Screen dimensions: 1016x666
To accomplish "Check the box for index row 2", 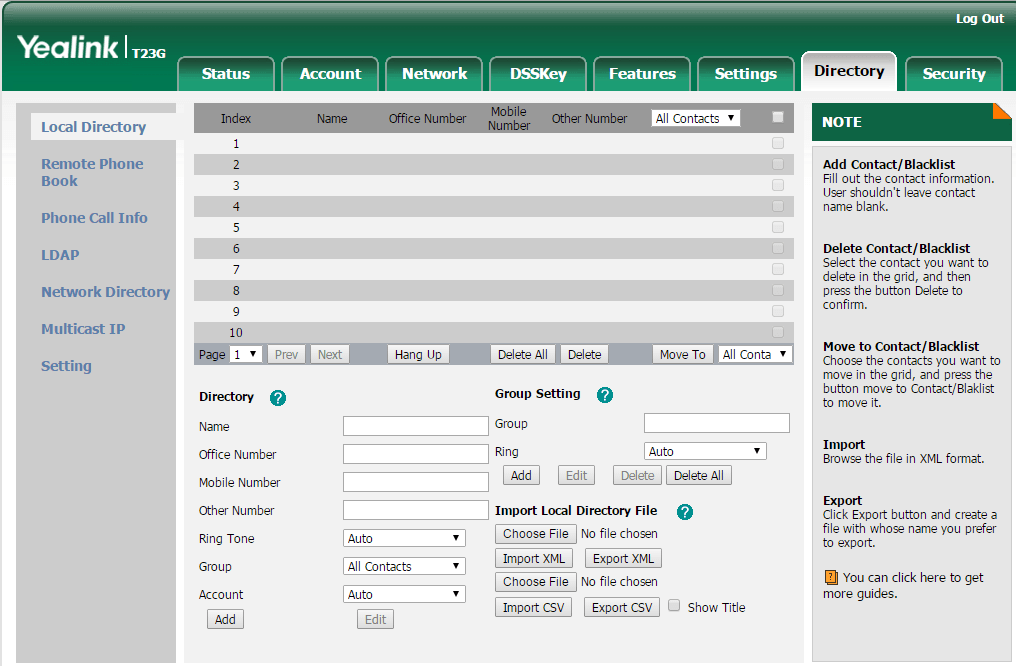I will pyautogui.click(x=778, y=164).
